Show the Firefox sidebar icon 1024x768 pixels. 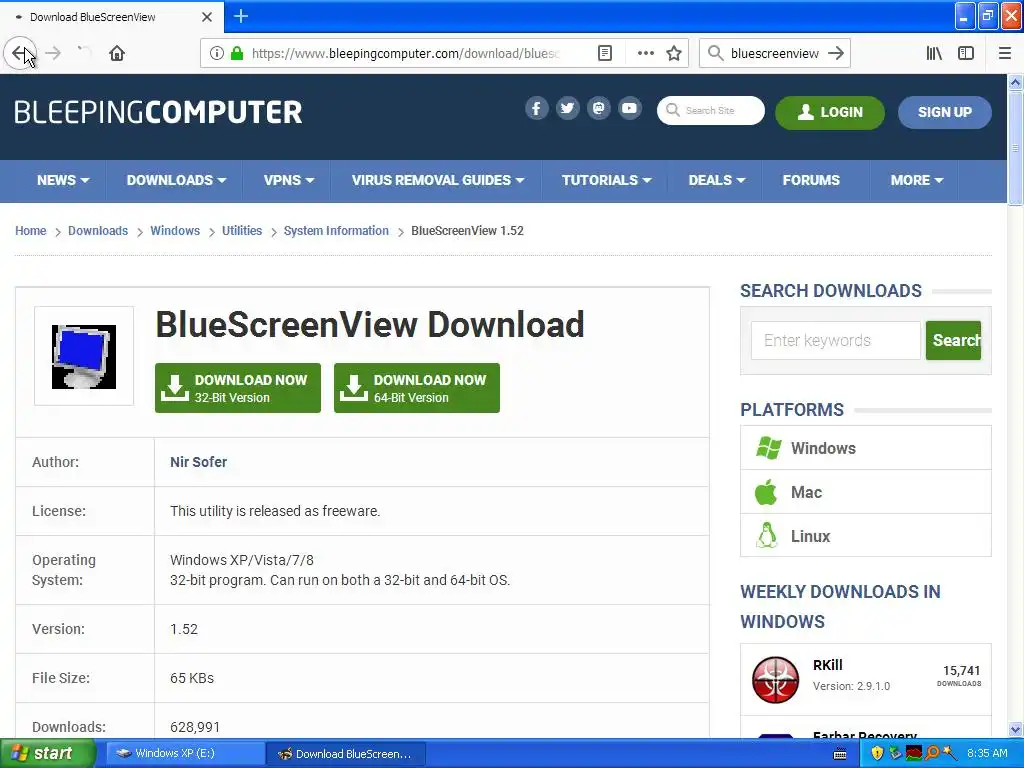point(966,53)
